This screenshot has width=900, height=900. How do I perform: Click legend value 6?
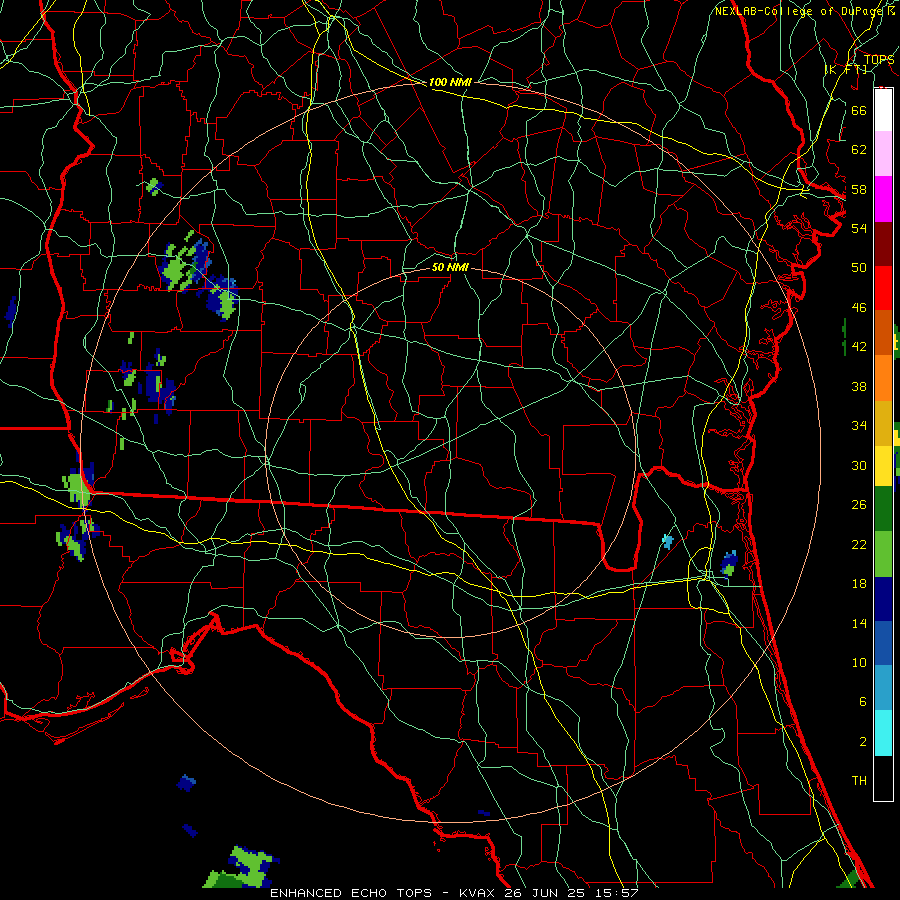[x=862, y=702]
